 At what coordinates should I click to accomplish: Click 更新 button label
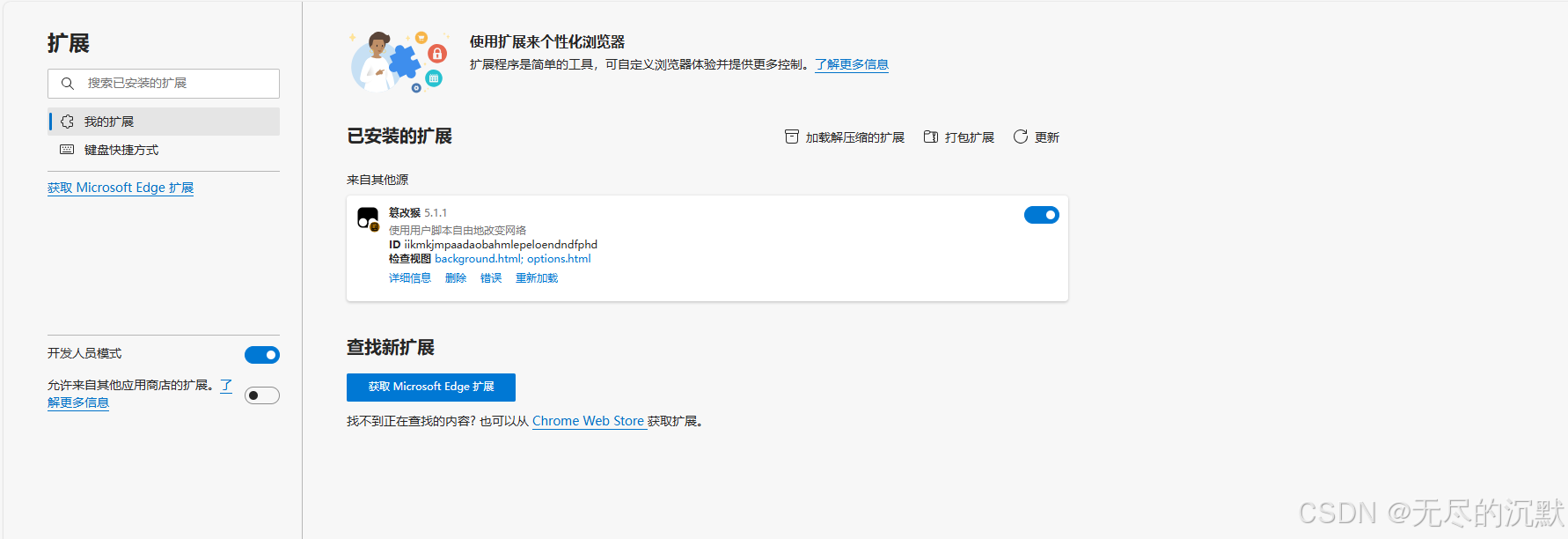1047,137
